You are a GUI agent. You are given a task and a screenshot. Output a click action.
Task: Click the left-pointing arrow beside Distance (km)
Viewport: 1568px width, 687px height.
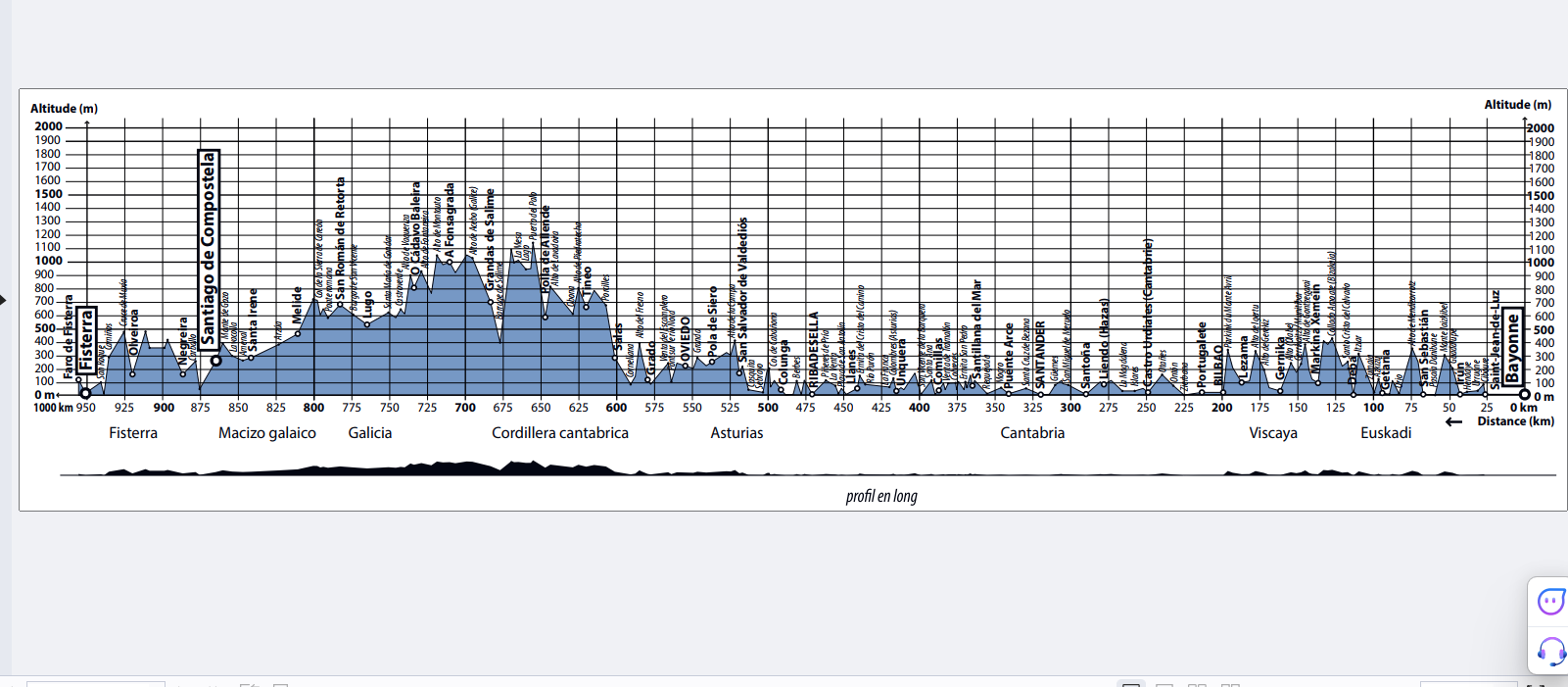pyautogui.click(x=1453, y=422)
